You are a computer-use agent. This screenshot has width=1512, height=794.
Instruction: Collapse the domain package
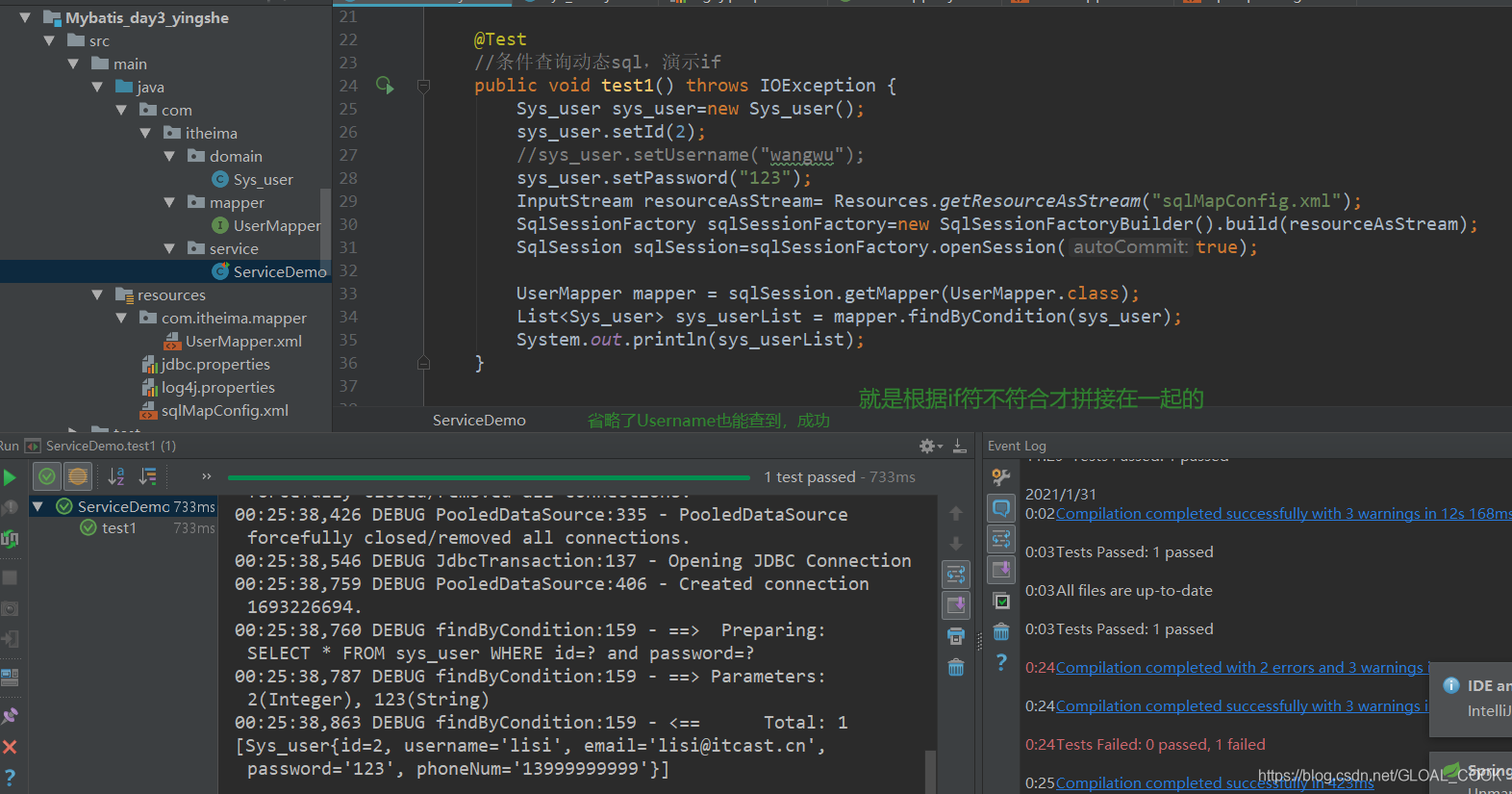169,156
